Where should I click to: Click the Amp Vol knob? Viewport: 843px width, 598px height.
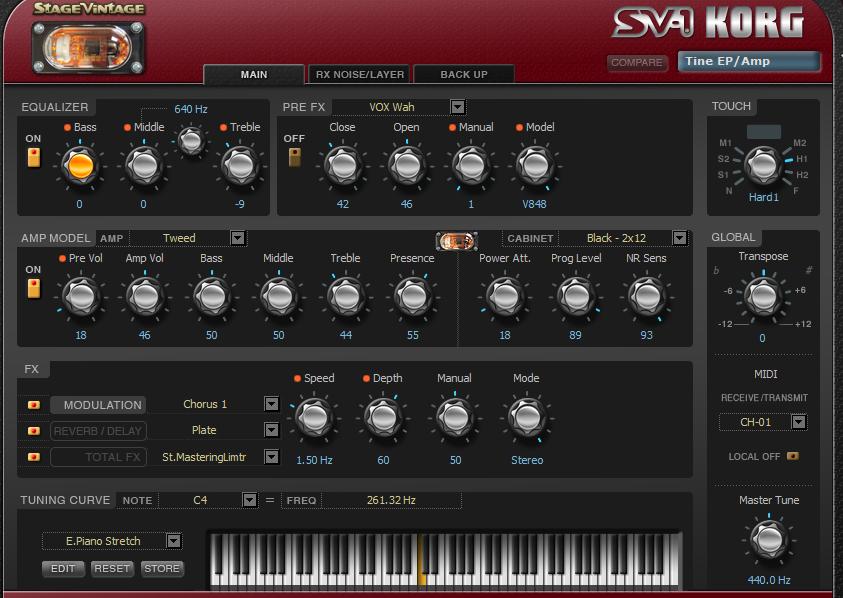coord(145,297)
